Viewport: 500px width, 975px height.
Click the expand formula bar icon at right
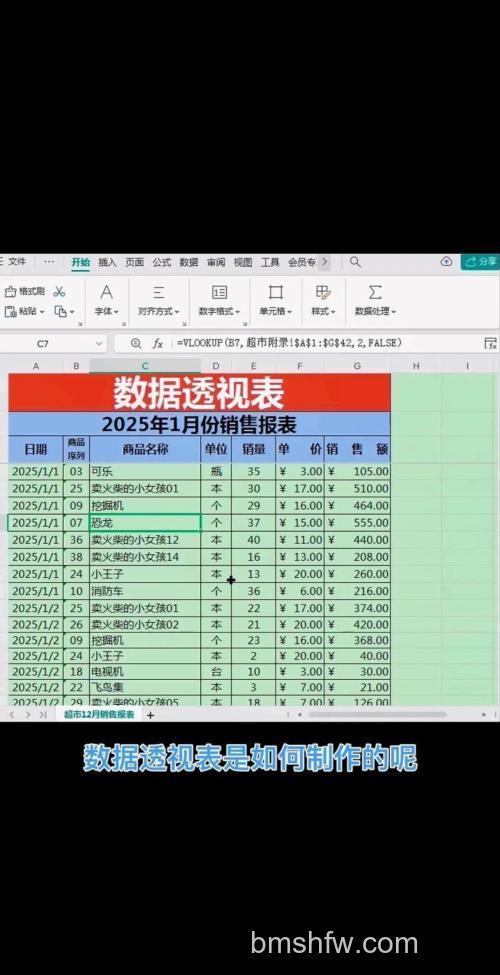point(490,343)
